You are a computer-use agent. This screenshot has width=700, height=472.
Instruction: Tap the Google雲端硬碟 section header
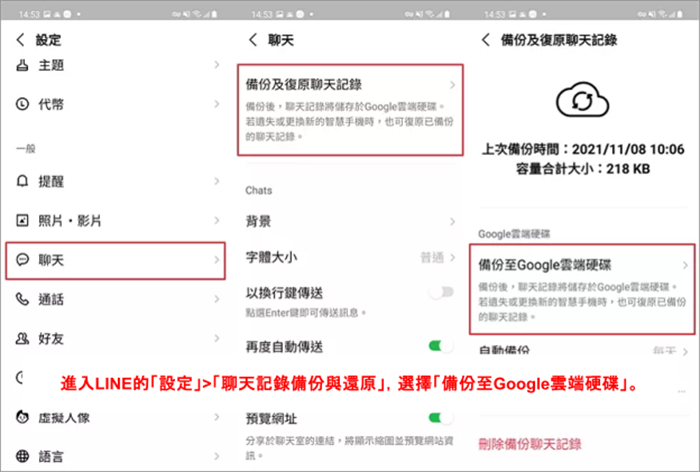tap(514, 234)
